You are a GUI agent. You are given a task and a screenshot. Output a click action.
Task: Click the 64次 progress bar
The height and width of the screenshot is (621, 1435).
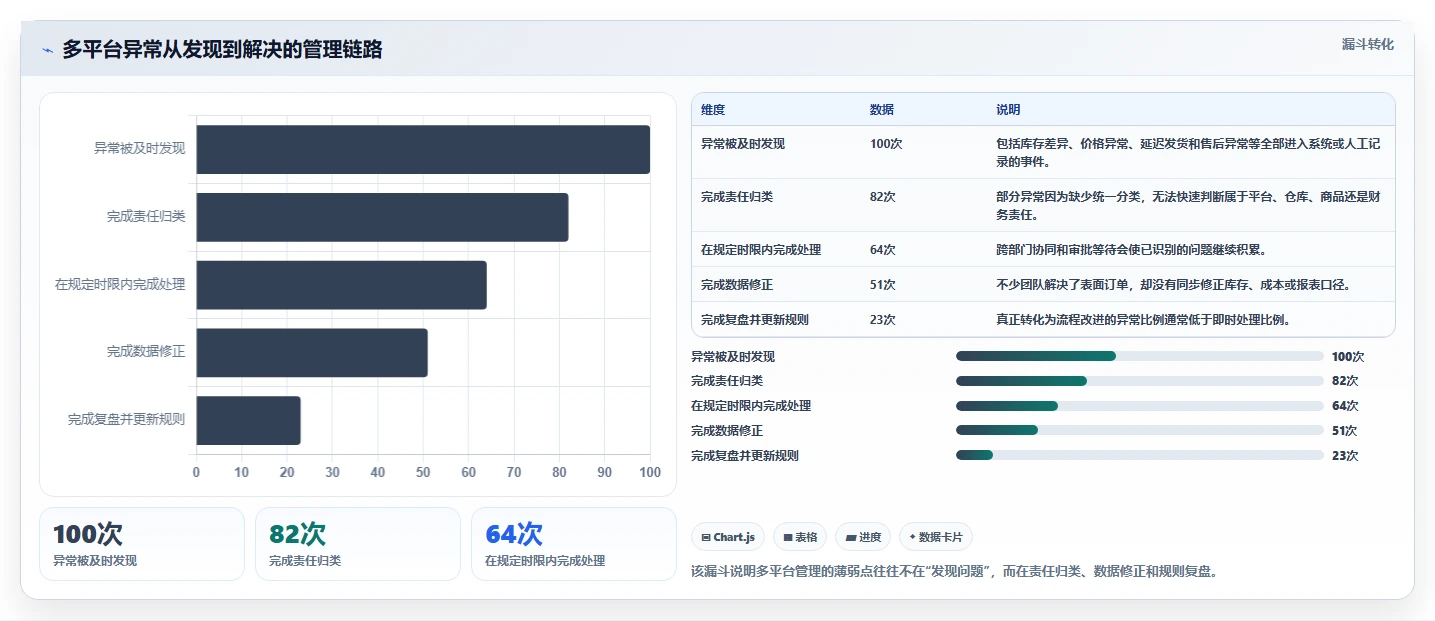1140,406
